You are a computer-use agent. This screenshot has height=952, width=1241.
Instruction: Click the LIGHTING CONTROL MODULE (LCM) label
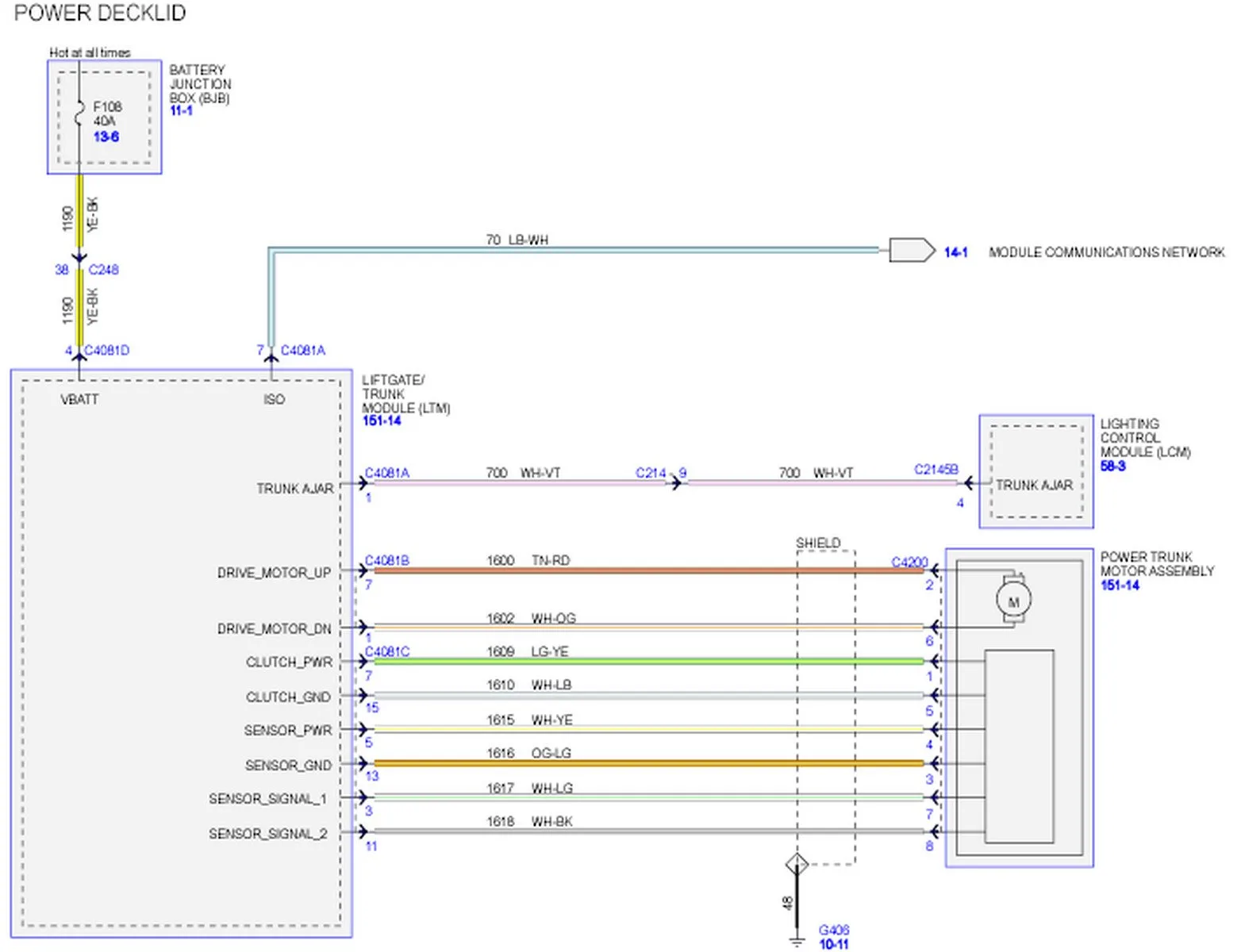(x=1145, y=438)
